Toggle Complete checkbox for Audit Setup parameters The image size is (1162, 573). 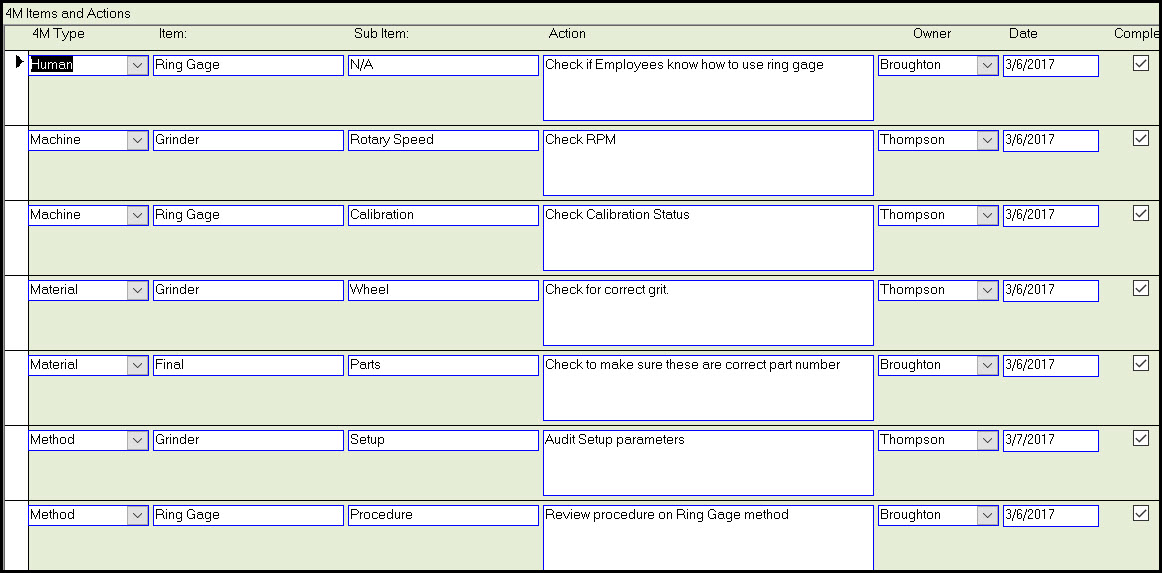point(1141,439)
